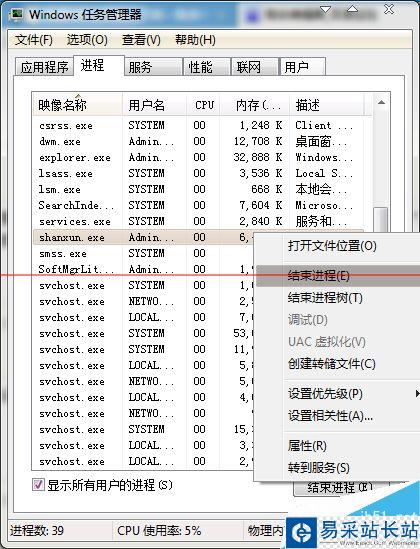Switch to the 用户 tab
This screenshot has width=420, height=549.
tap(303, 67)
